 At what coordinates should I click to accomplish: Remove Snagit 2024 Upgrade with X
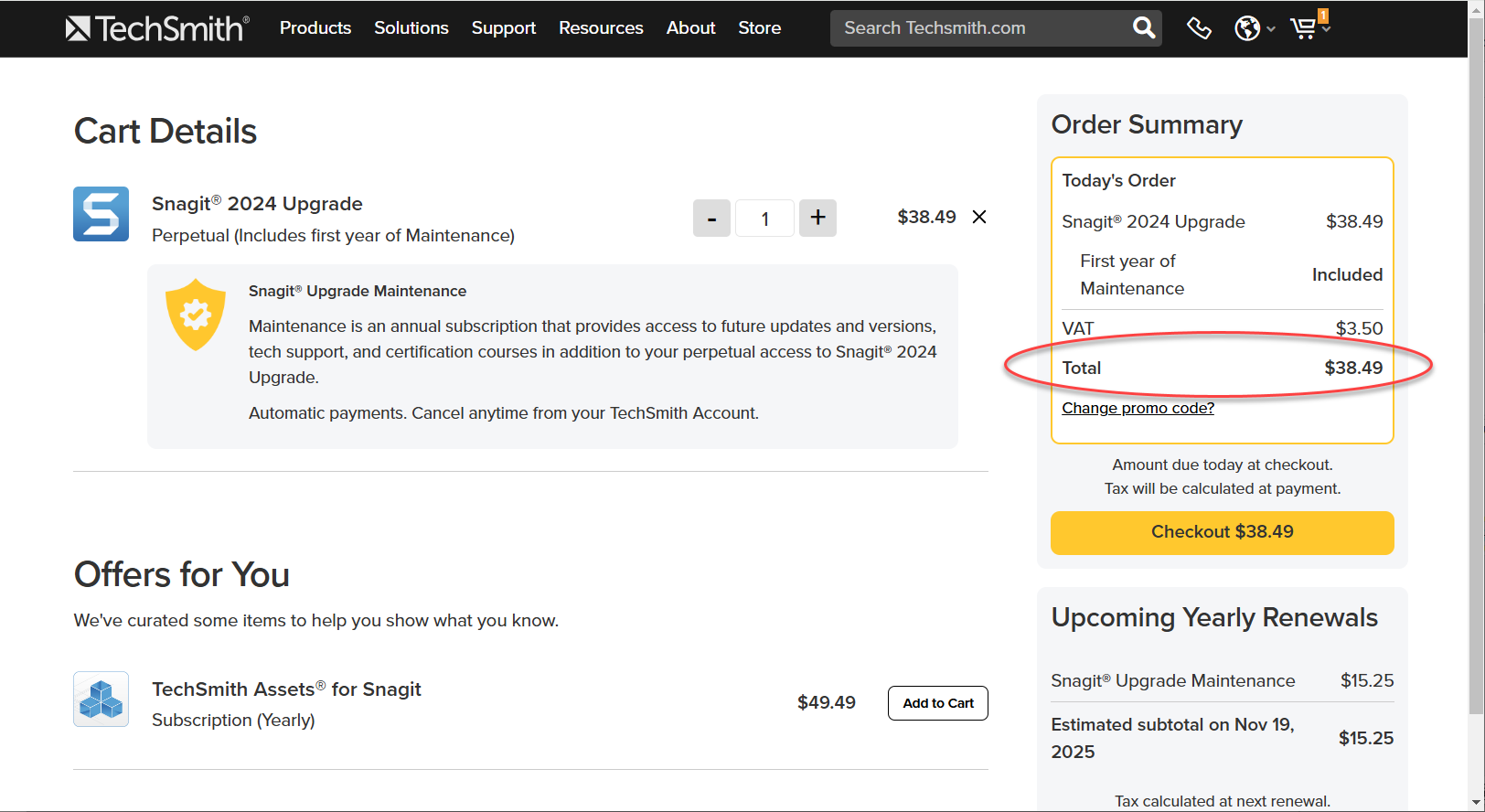click(x=979, y=217)
